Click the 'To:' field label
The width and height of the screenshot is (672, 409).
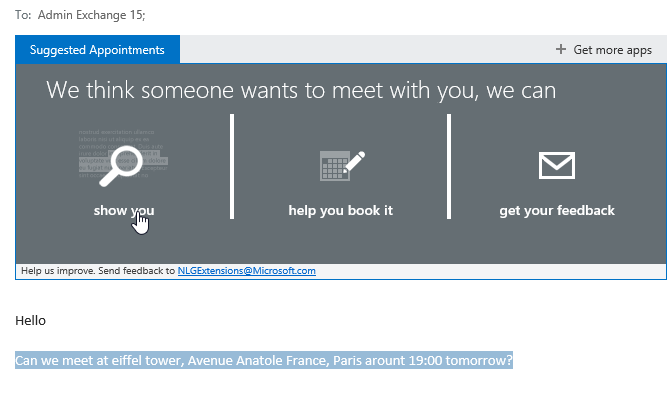(23, 15)
